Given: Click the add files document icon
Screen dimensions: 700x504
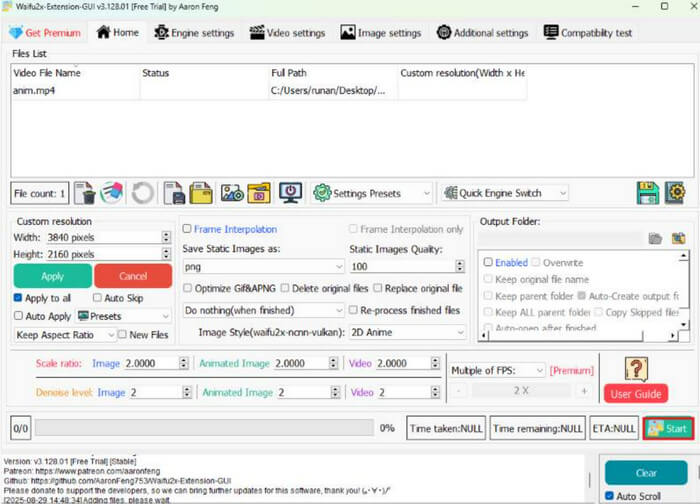Looking at the screenshot, I should [174, 193].
